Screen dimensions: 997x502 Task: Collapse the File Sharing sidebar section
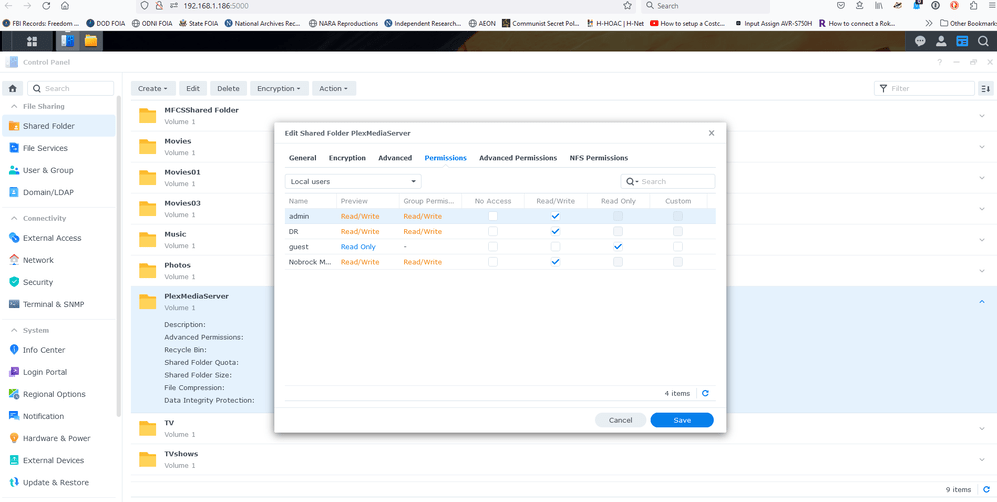click(15, 106)
